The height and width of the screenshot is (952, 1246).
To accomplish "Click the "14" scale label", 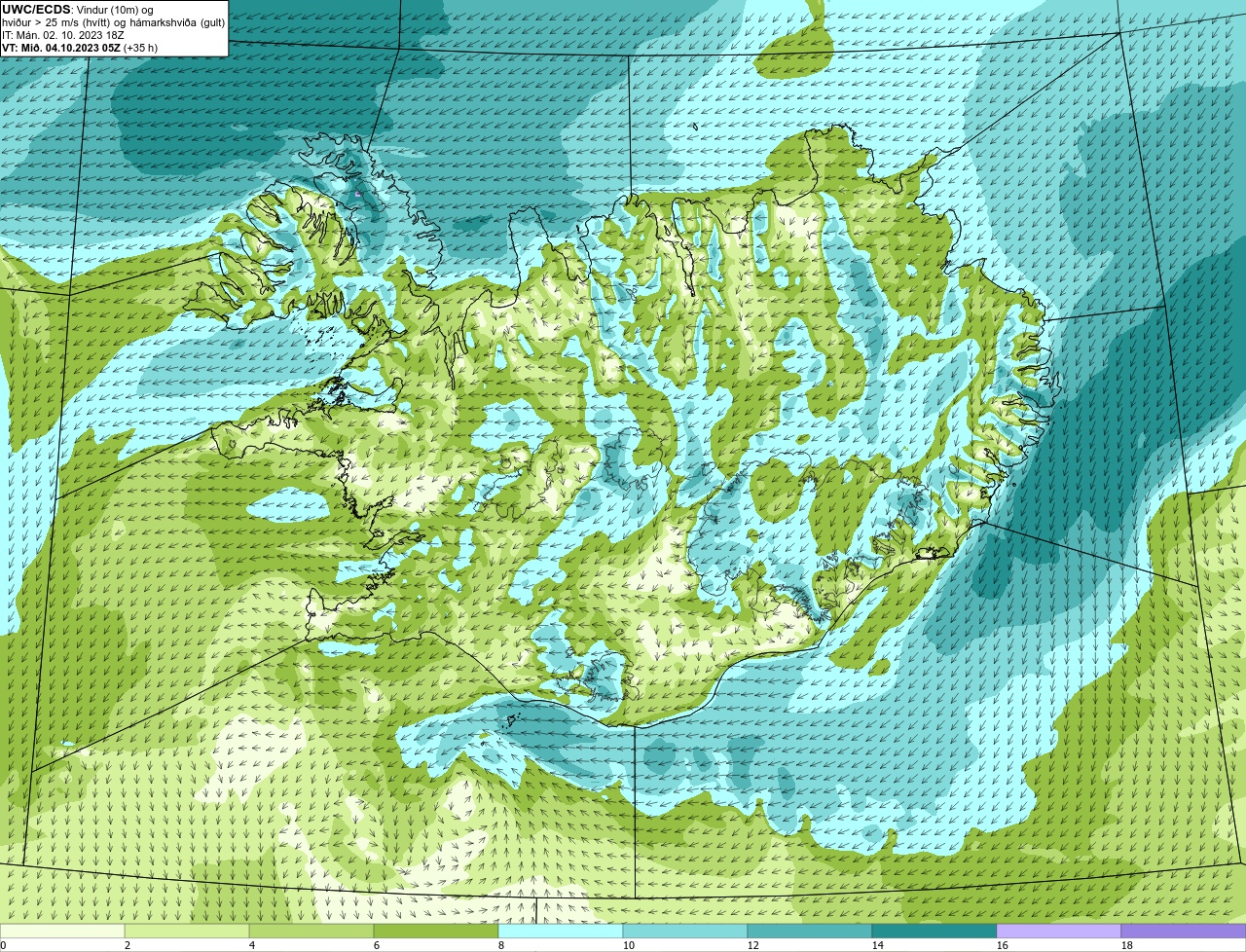I will pyautogui.click(x=878, y=945).
